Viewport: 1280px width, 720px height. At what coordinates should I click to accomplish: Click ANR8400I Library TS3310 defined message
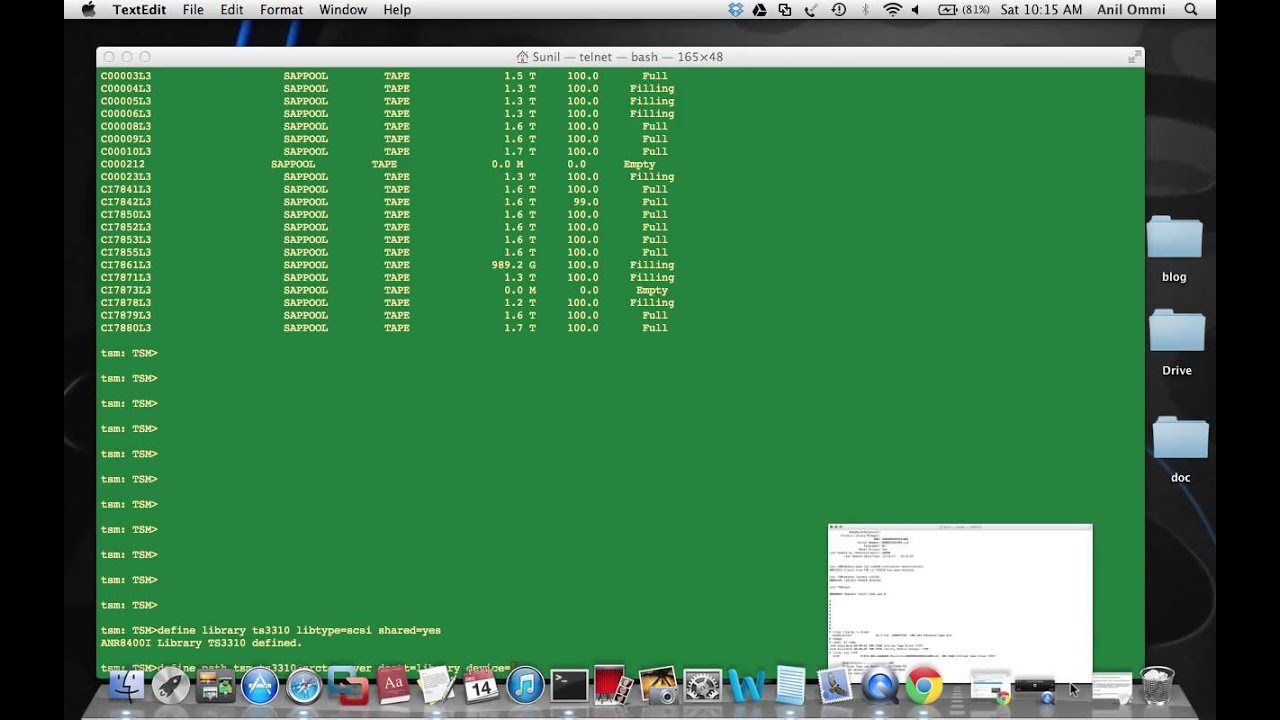pyautogui.click(x=201, y=643)
